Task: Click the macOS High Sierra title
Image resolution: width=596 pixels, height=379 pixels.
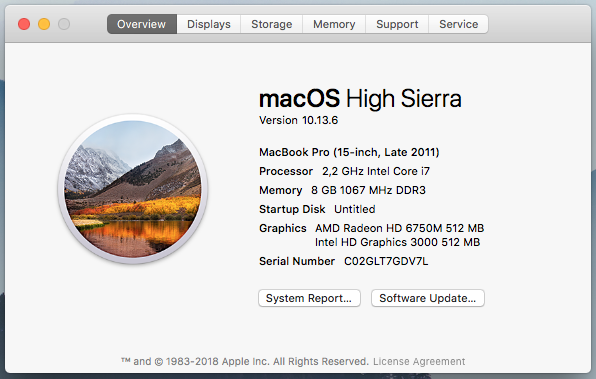Action: click(x=360, y=98)
